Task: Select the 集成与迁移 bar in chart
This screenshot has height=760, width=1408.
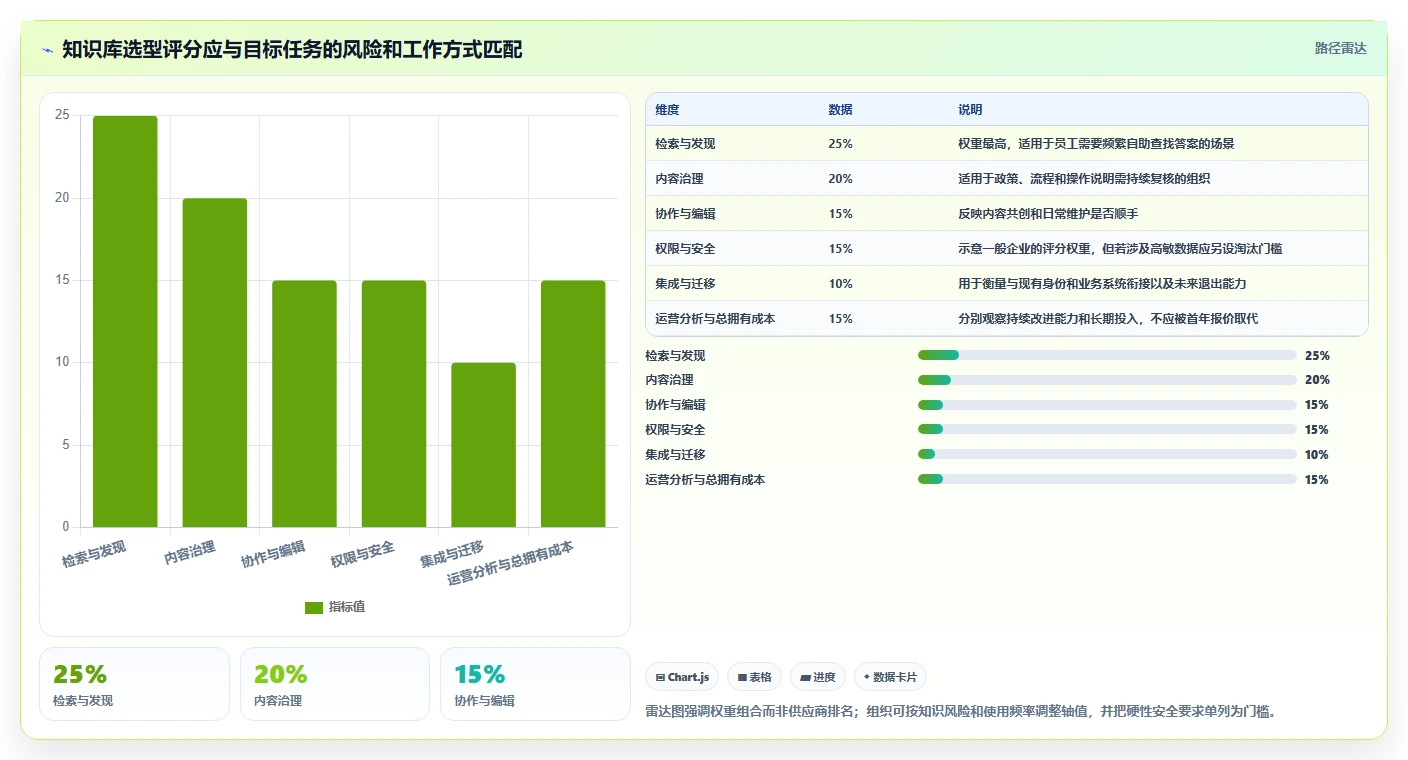Action: point(484,445)
